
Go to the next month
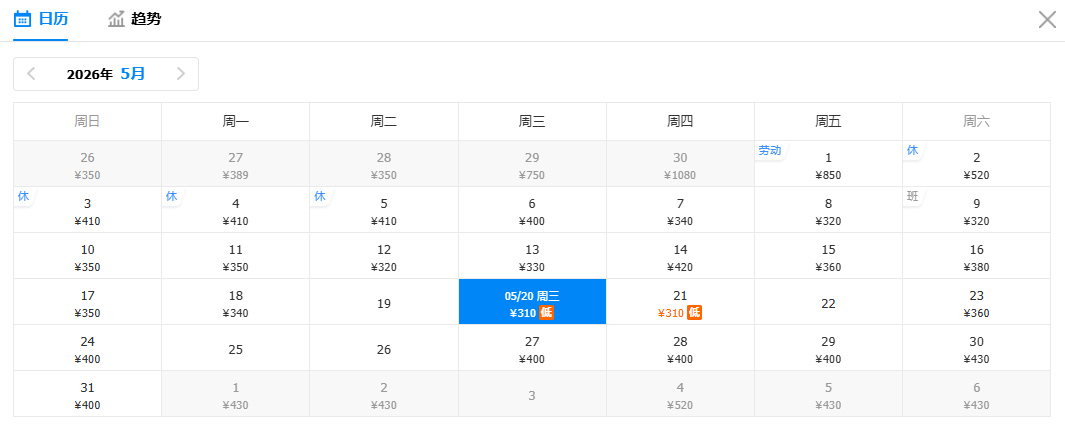click(x=181, y=73)
